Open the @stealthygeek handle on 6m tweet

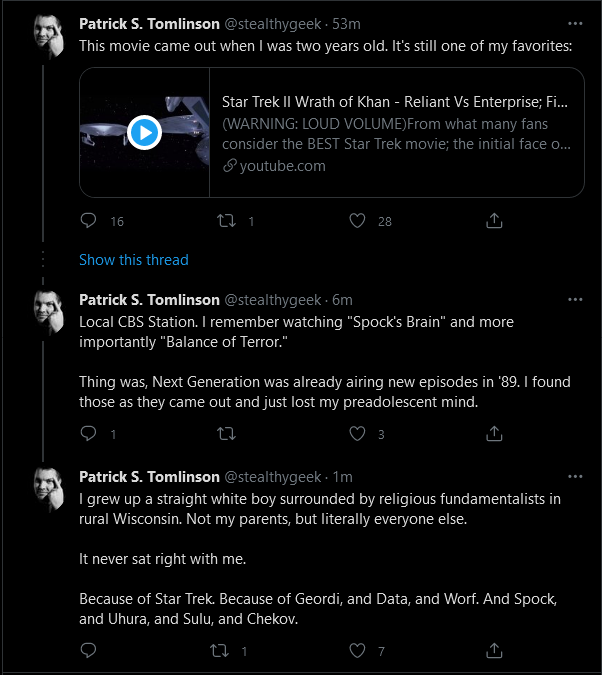point(273,300)
